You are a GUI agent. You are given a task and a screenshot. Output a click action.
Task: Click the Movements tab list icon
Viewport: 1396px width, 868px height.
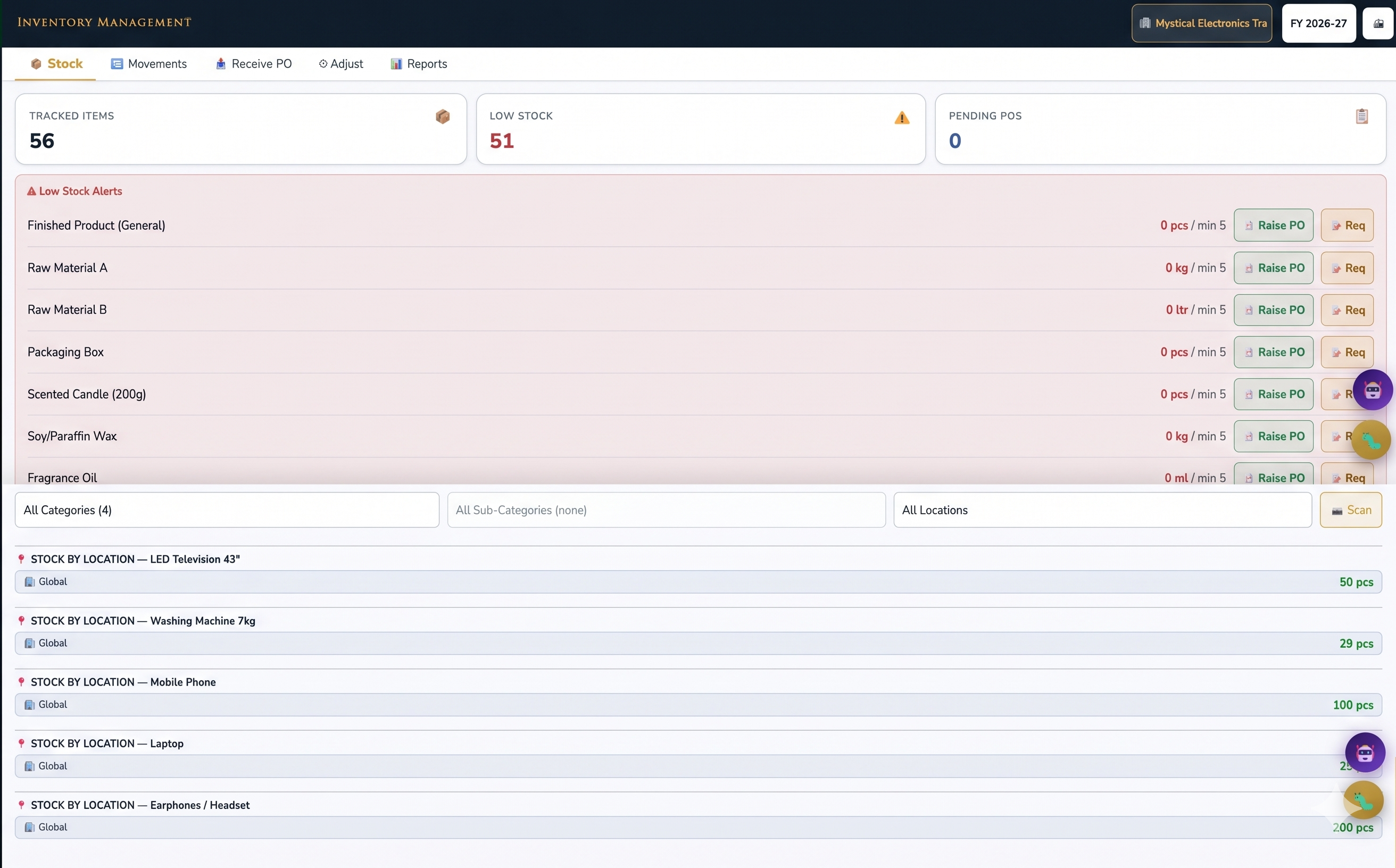(117, 64)
